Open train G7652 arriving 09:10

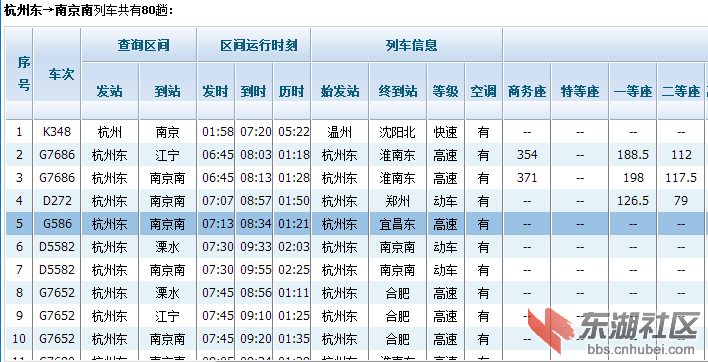[x=57, y=316]
